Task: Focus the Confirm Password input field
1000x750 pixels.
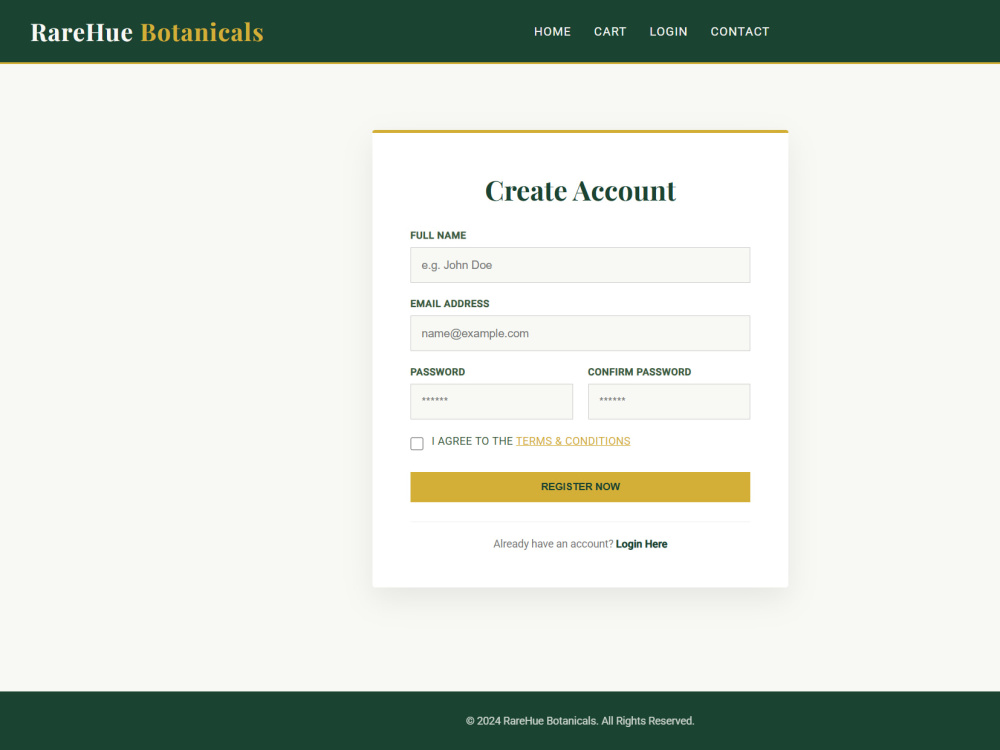Action: [669, 401]
